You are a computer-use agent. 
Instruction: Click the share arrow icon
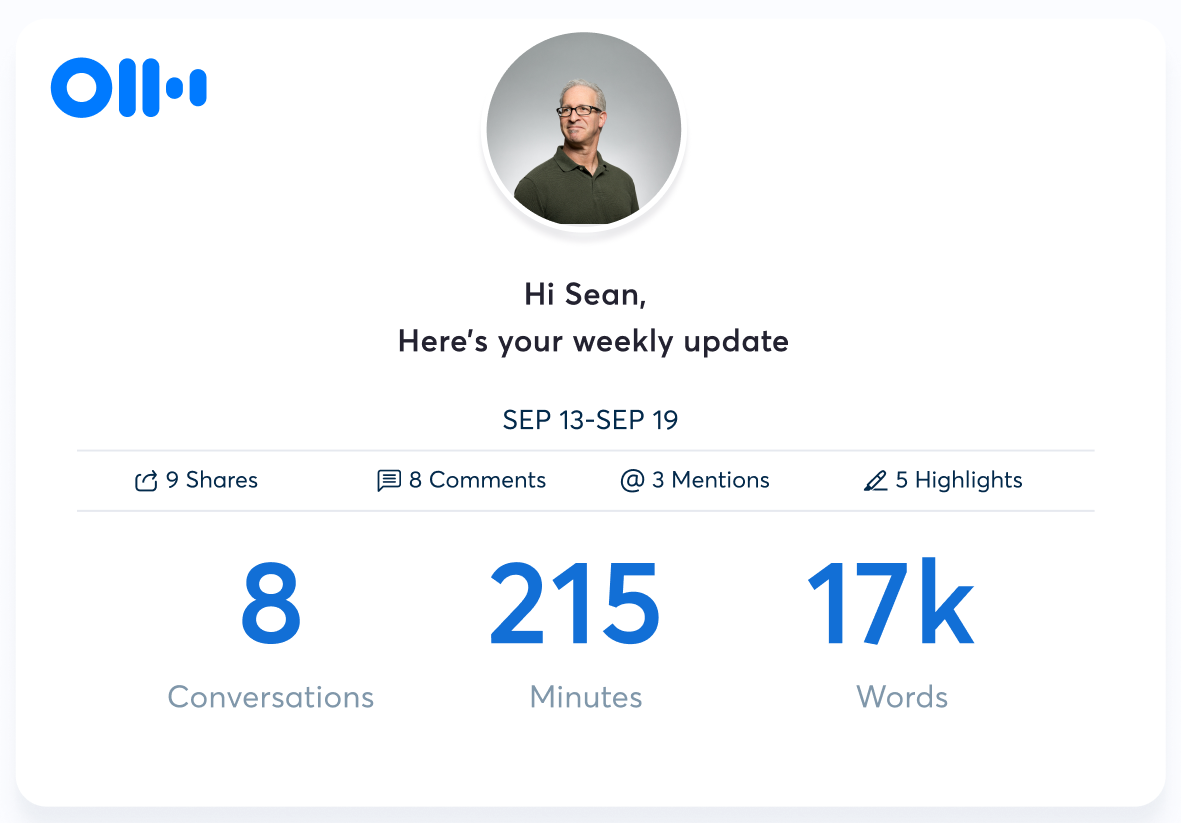pyautogui.click(x=146, y=481)
